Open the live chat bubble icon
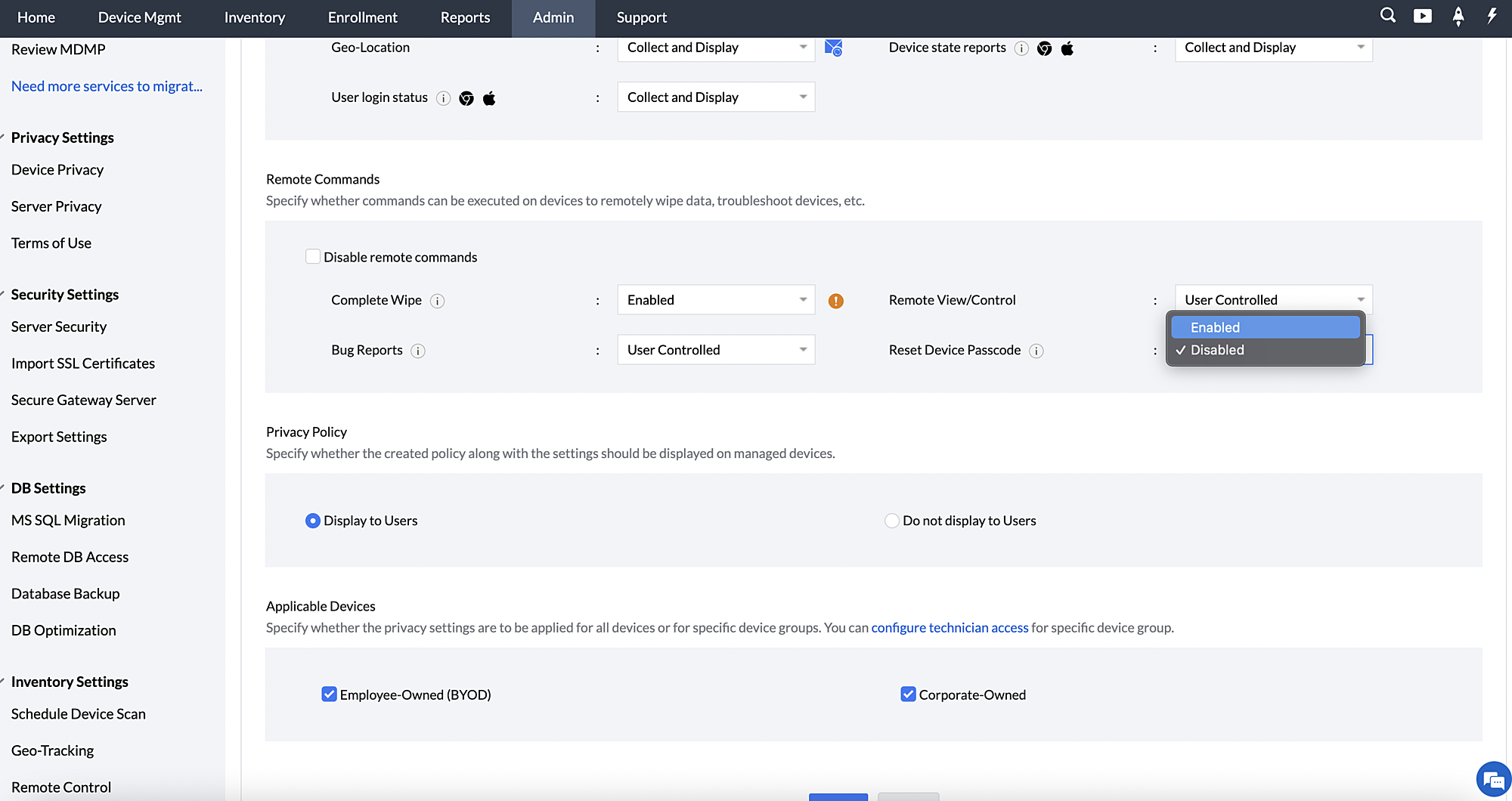The height and width of the screenshot is (801, 1512). 1493,780
